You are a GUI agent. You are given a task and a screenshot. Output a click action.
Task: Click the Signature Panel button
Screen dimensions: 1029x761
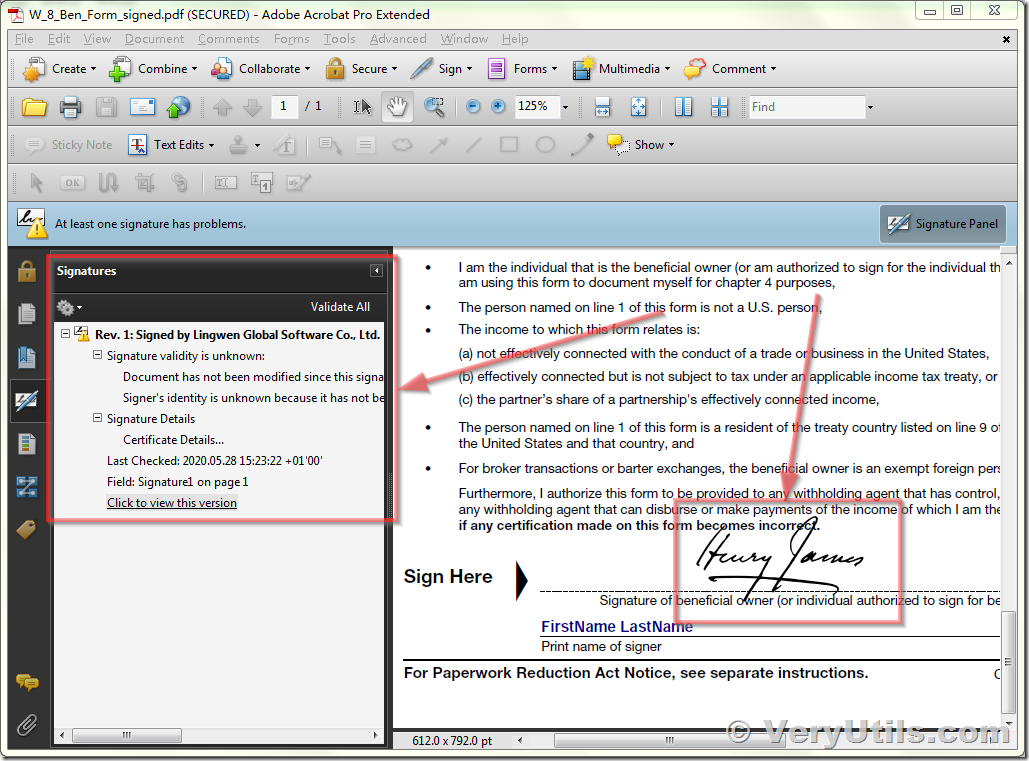click(x=942, y=224)
